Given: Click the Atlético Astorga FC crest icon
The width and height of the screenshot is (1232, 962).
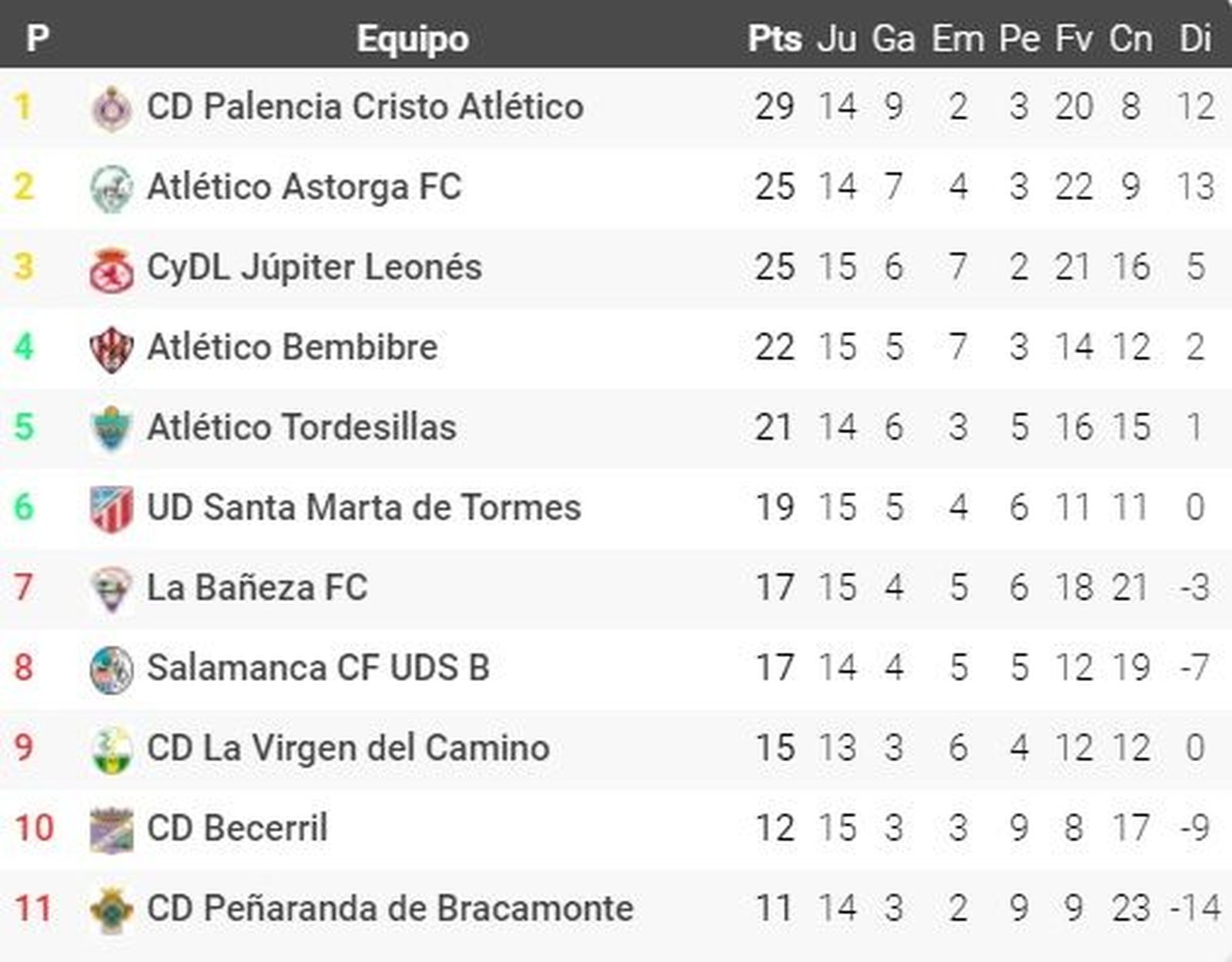Looking at the screenshot, I should click(112, 189).
